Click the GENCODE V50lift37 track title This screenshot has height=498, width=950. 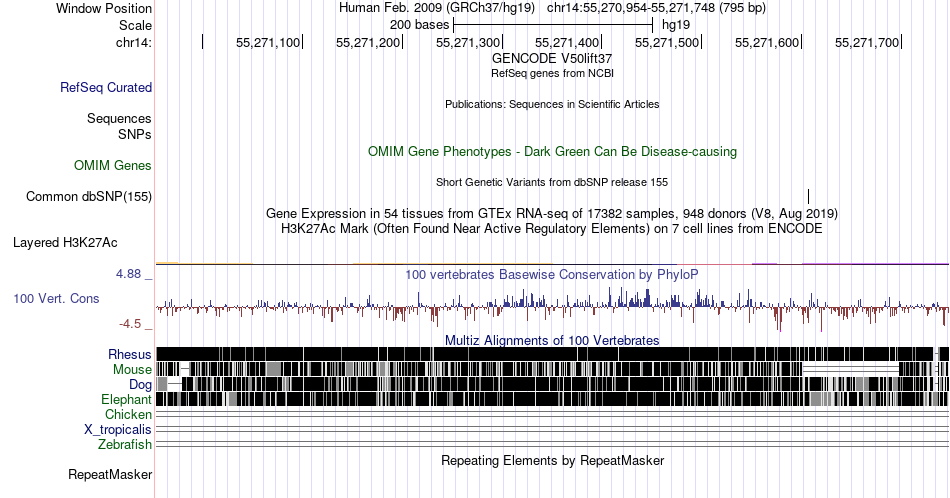click(552, 59)
